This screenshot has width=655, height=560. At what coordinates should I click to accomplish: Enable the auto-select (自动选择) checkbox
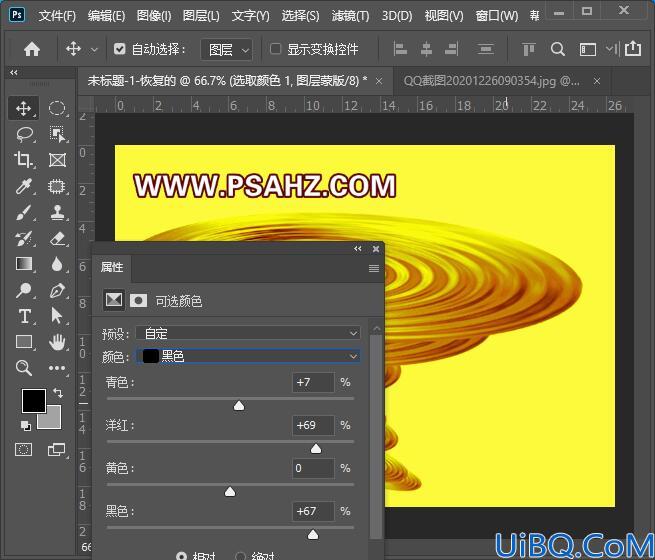(x=119, y=49)
